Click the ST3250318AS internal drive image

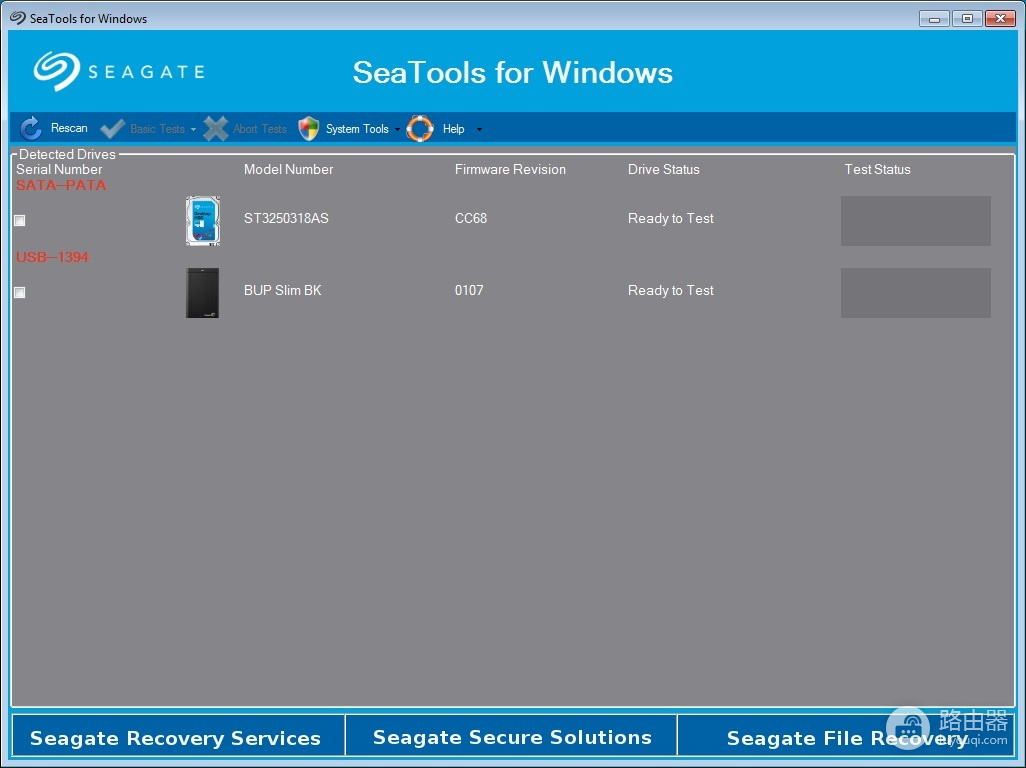(203, 221)
